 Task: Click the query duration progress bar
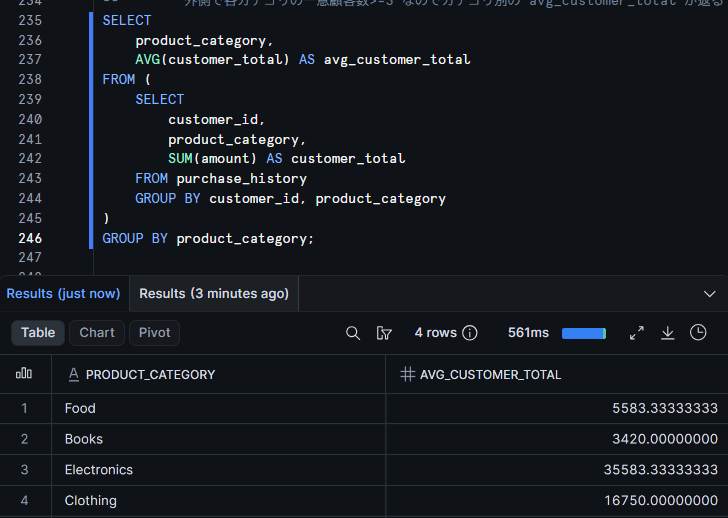pos(584,333)
